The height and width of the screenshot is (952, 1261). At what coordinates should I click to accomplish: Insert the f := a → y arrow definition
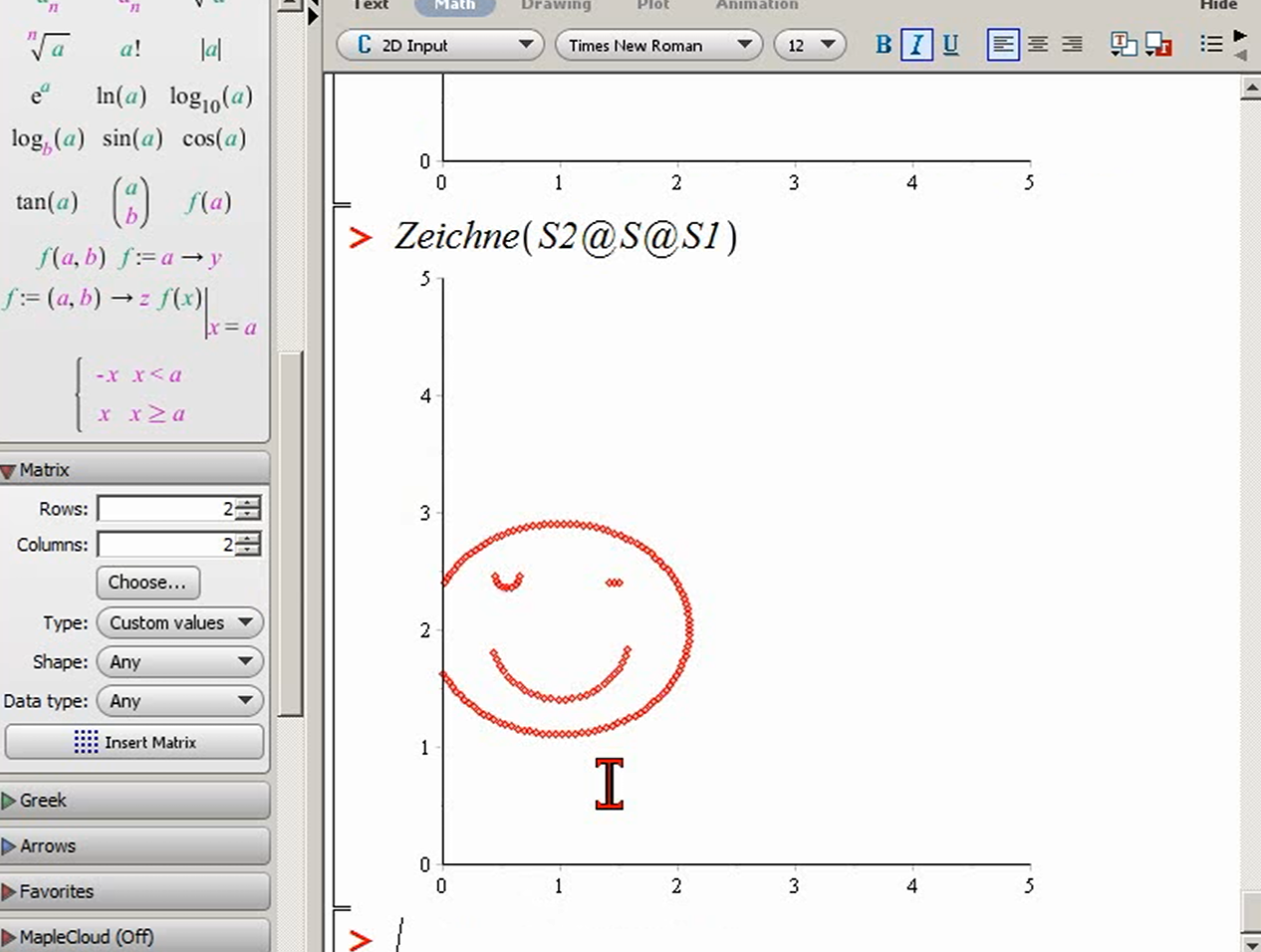click(169, 258)
